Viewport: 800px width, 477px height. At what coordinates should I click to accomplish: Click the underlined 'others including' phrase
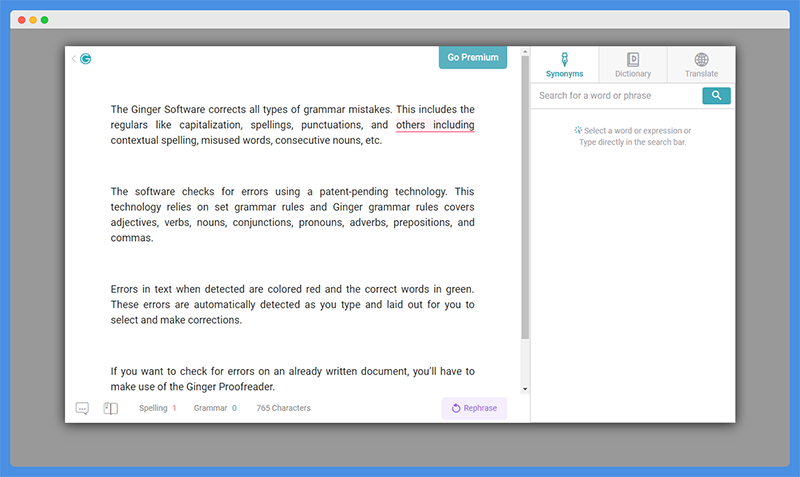435,125
